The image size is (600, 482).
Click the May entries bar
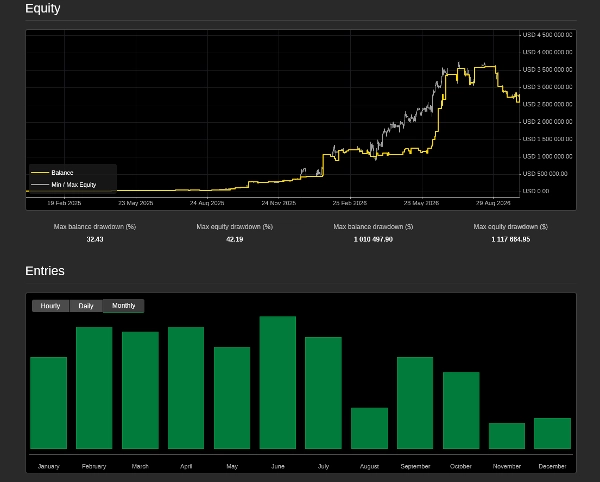232,398
